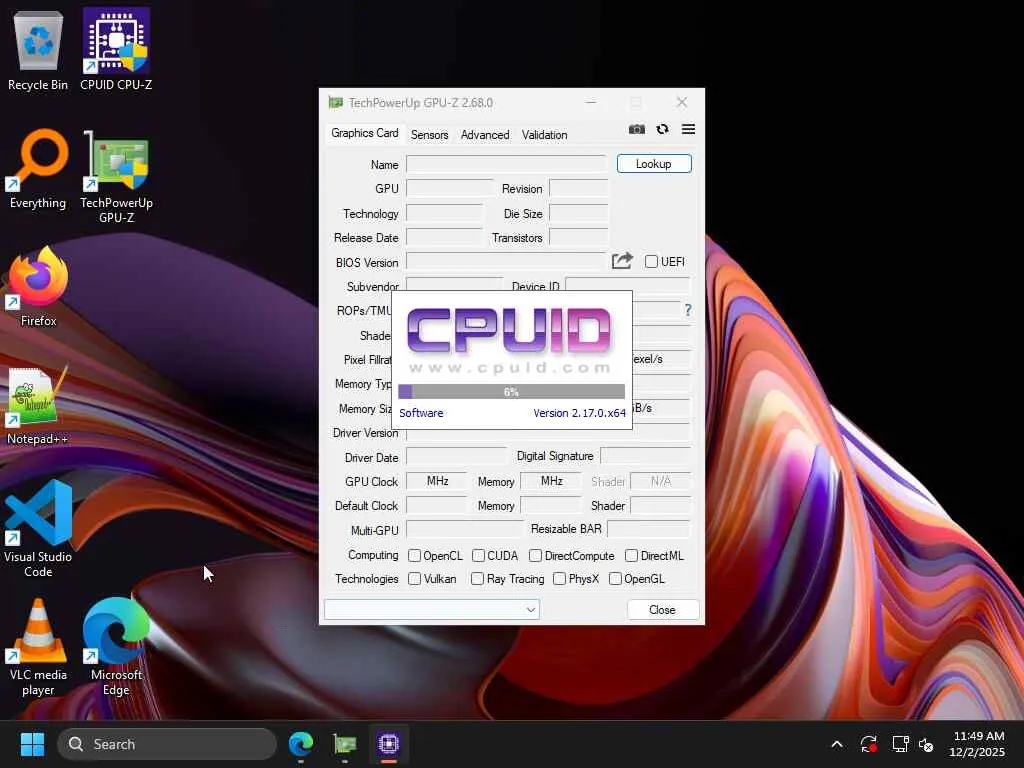Switch to the Advanced tab

(x=485, y=135)
